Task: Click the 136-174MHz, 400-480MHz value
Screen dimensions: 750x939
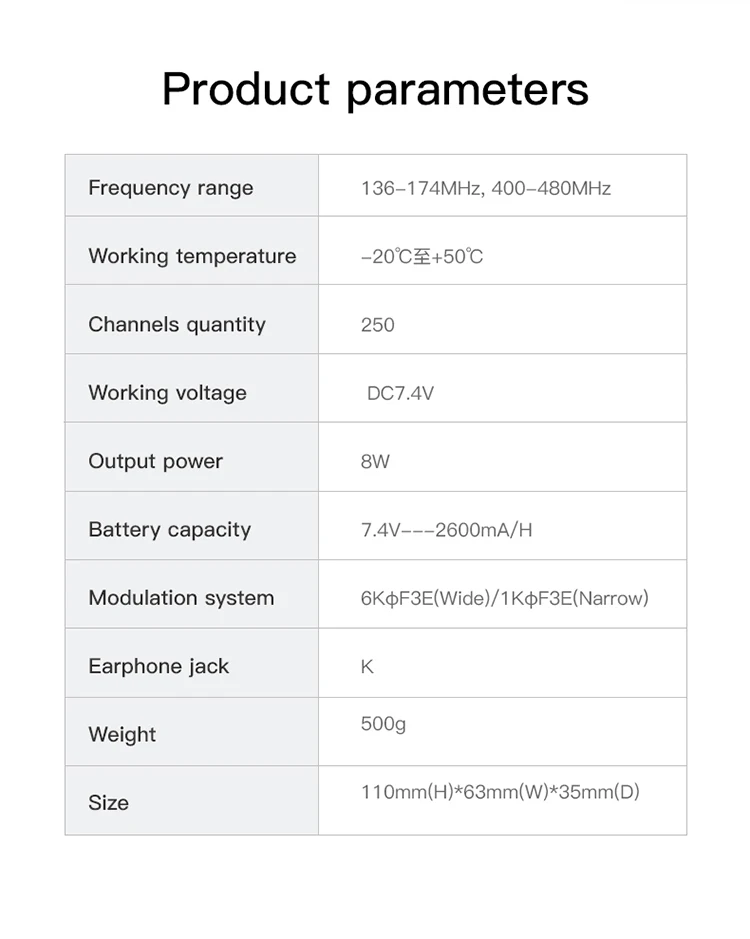Action: [486, 189]
